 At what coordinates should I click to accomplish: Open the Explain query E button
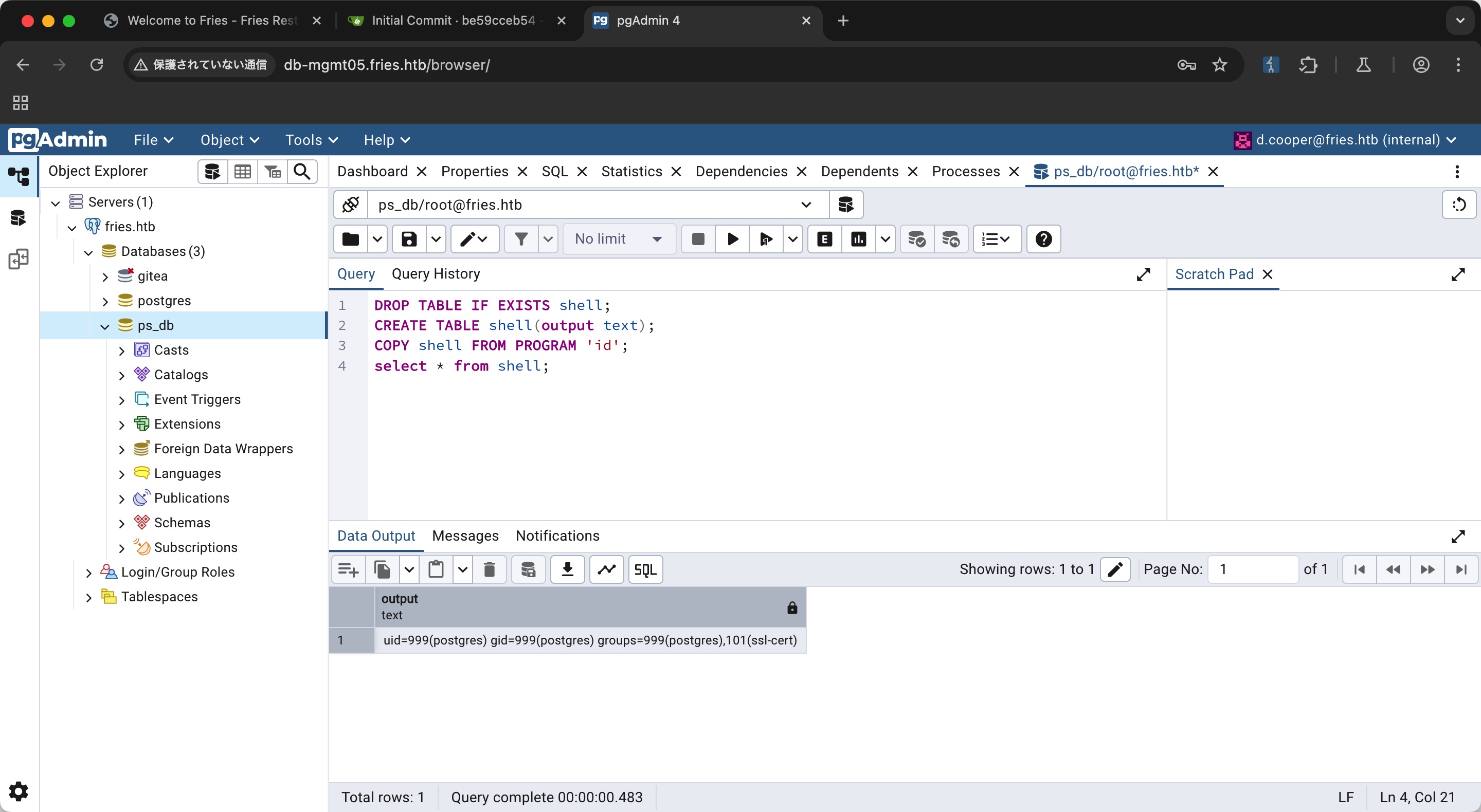click(x=824, y=239)
